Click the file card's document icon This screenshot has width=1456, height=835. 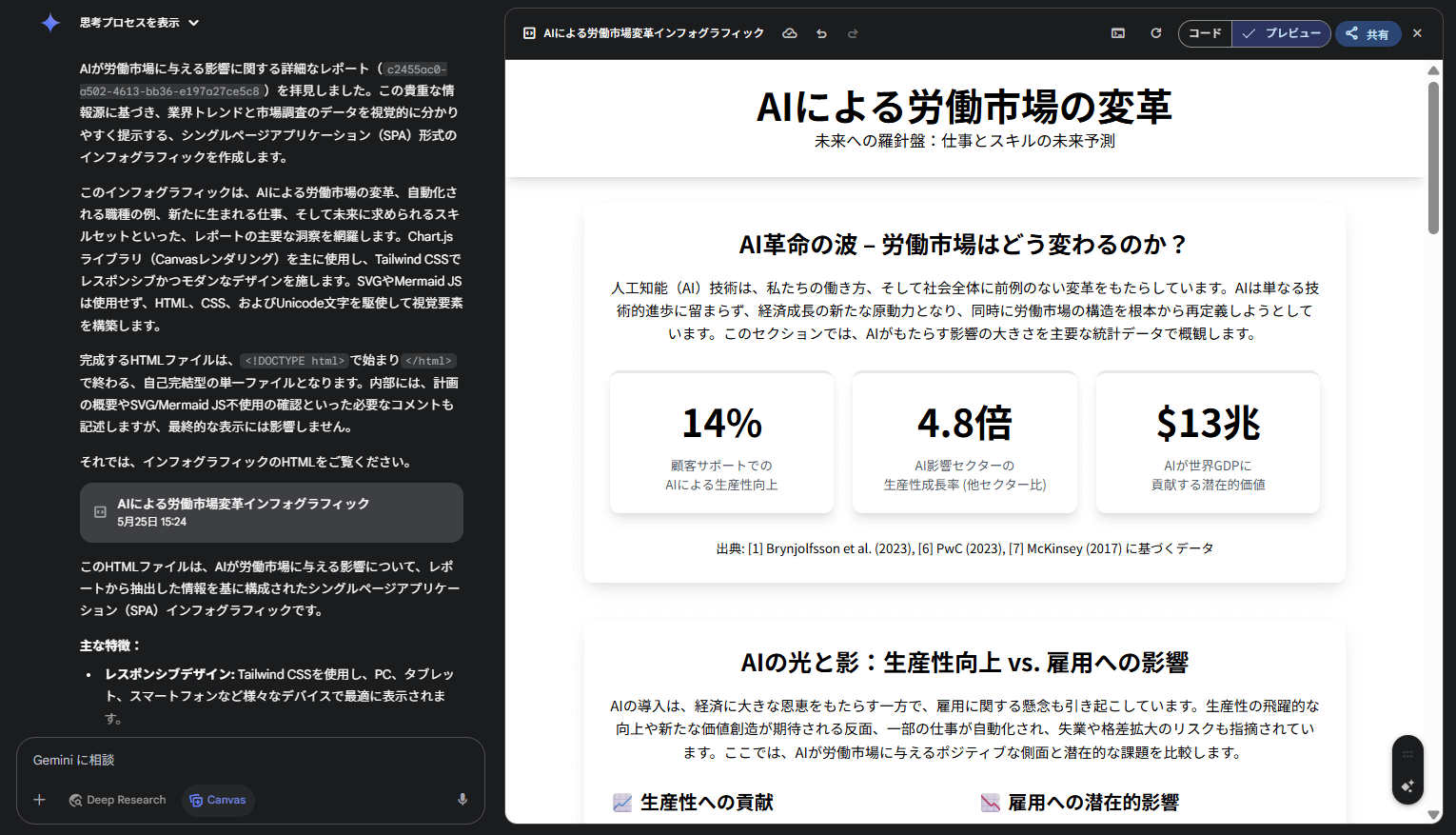coord(100,512)
